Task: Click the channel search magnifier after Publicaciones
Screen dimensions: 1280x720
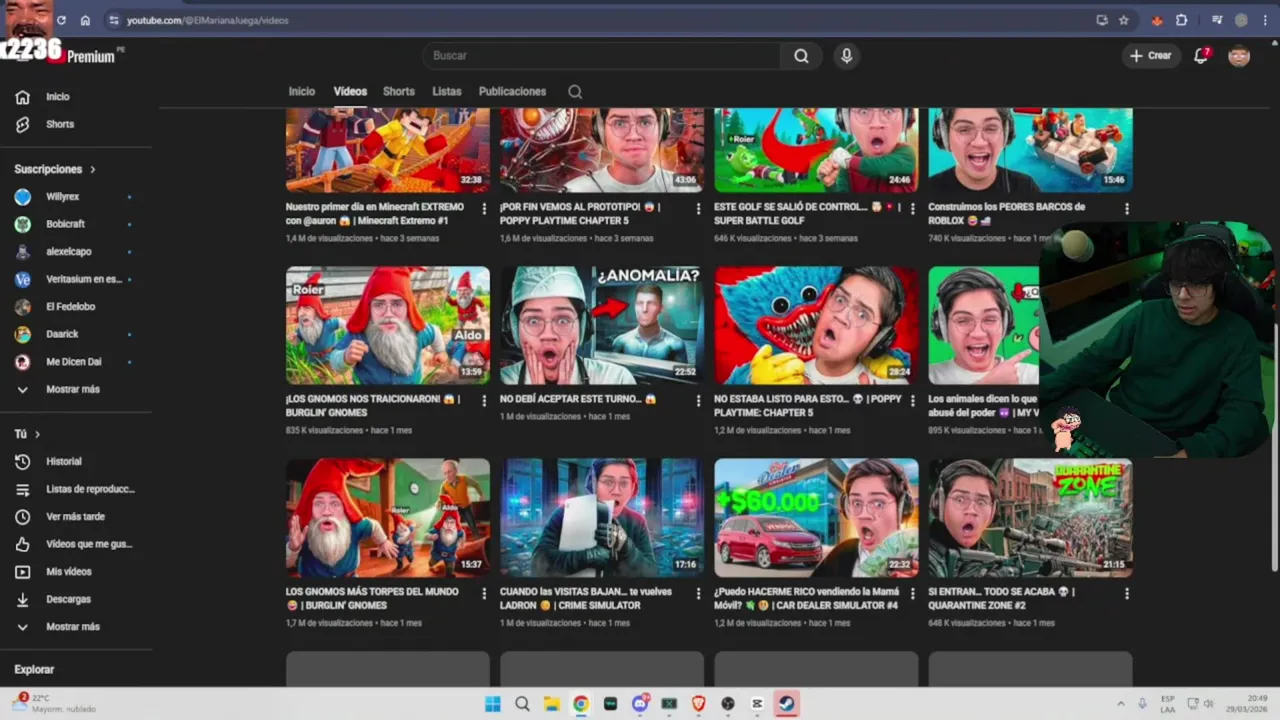Action: click(575, 92)
